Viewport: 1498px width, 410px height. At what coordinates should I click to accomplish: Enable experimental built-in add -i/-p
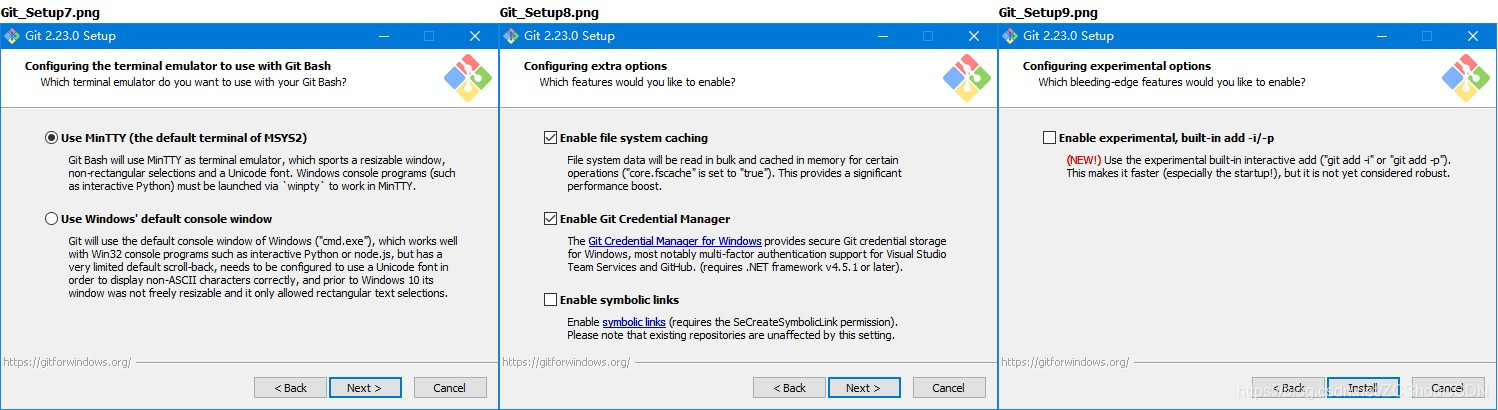(1049, 138)
